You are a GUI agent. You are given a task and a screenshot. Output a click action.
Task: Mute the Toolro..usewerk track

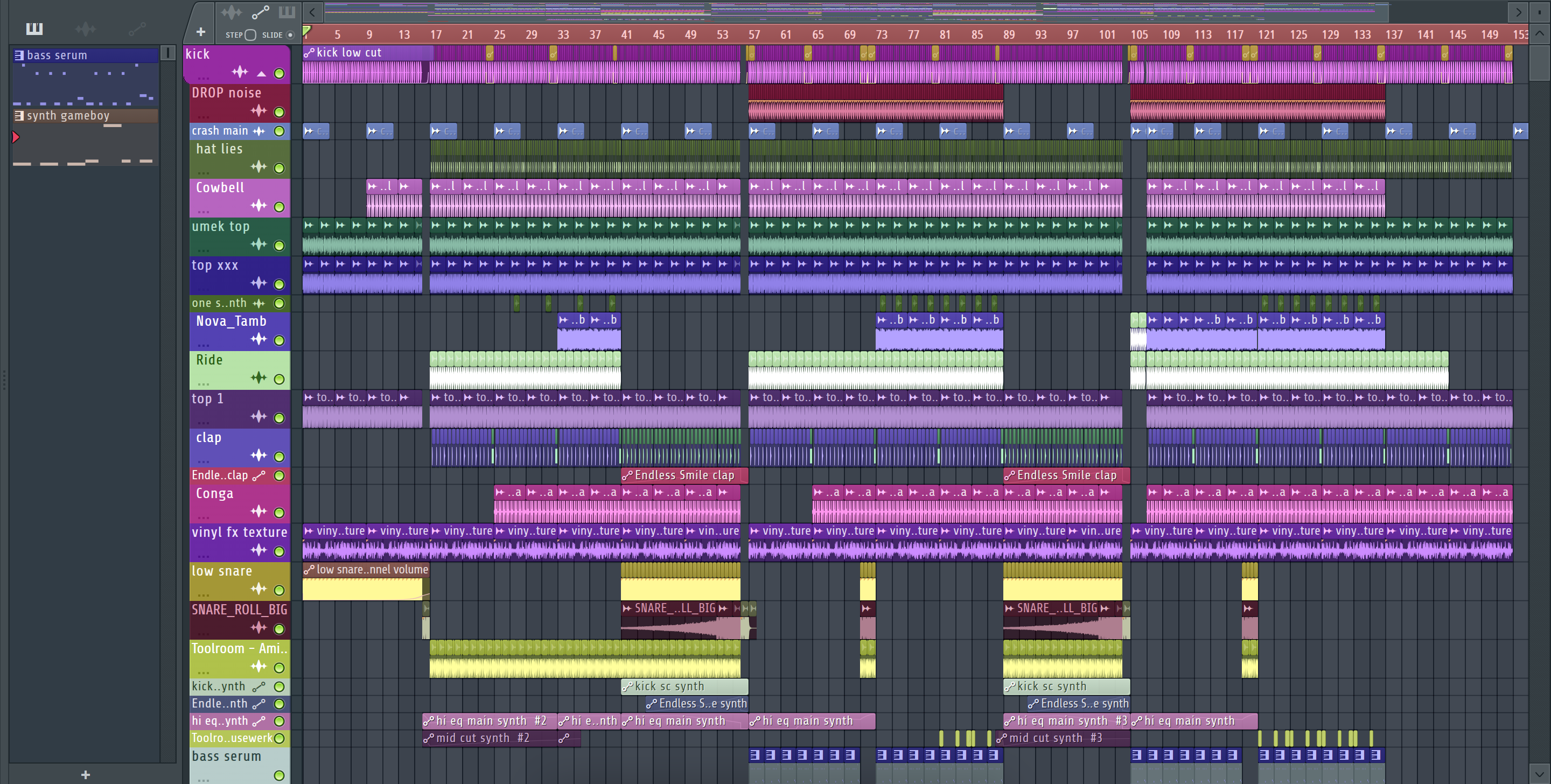coord(279,738)
